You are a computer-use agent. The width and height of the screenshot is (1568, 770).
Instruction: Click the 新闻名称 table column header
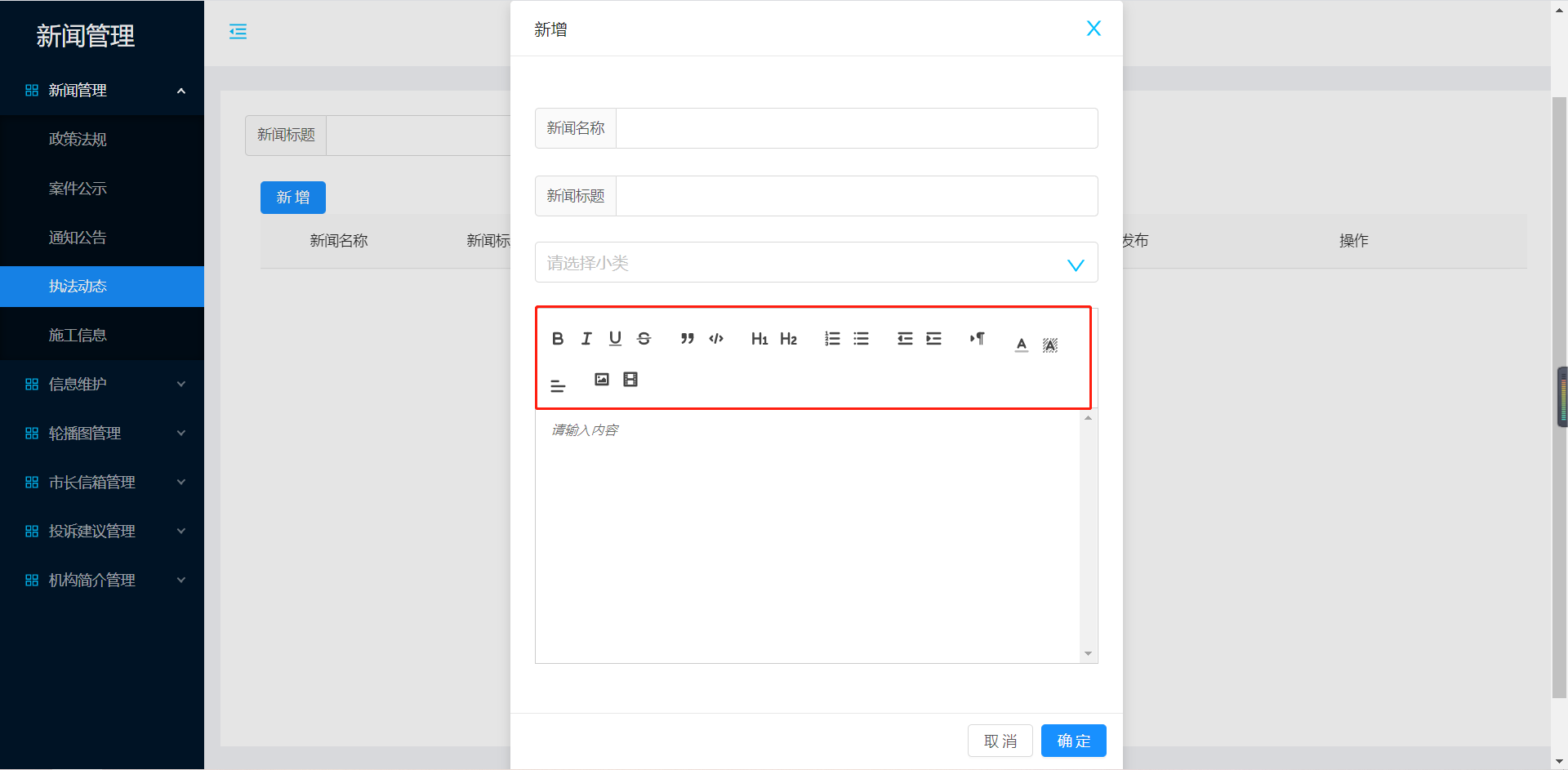pos(339,241)
